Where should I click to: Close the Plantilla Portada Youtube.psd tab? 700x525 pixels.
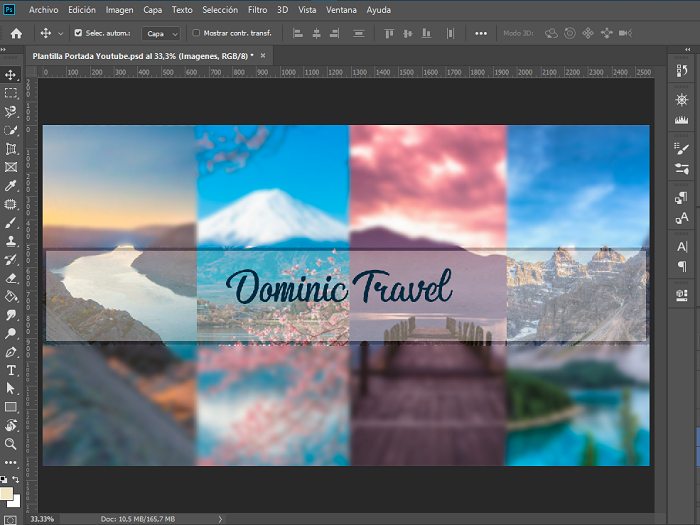(x=263, y=55)
